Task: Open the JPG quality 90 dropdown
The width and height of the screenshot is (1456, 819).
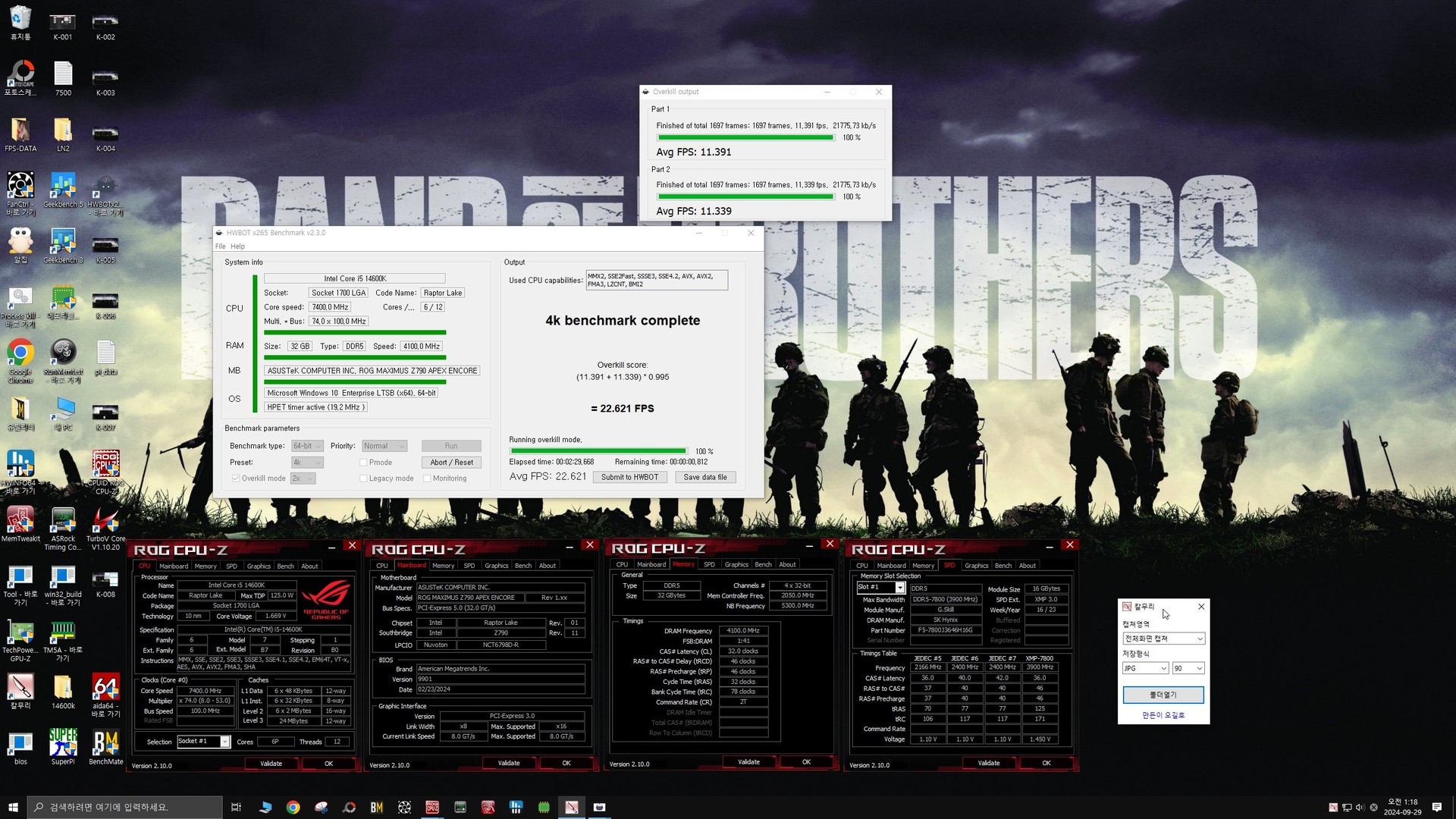Action: coord(1188,668)
